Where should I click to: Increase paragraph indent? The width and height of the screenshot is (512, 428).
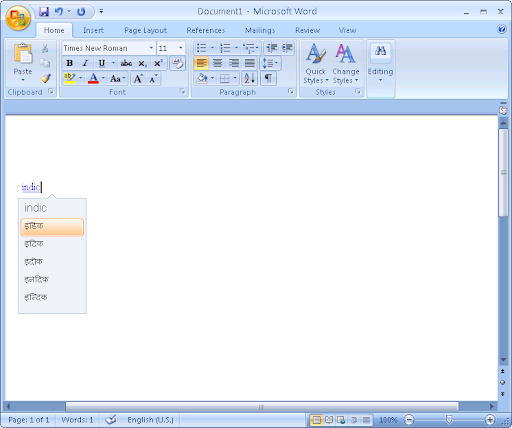(x=287, y=48)
